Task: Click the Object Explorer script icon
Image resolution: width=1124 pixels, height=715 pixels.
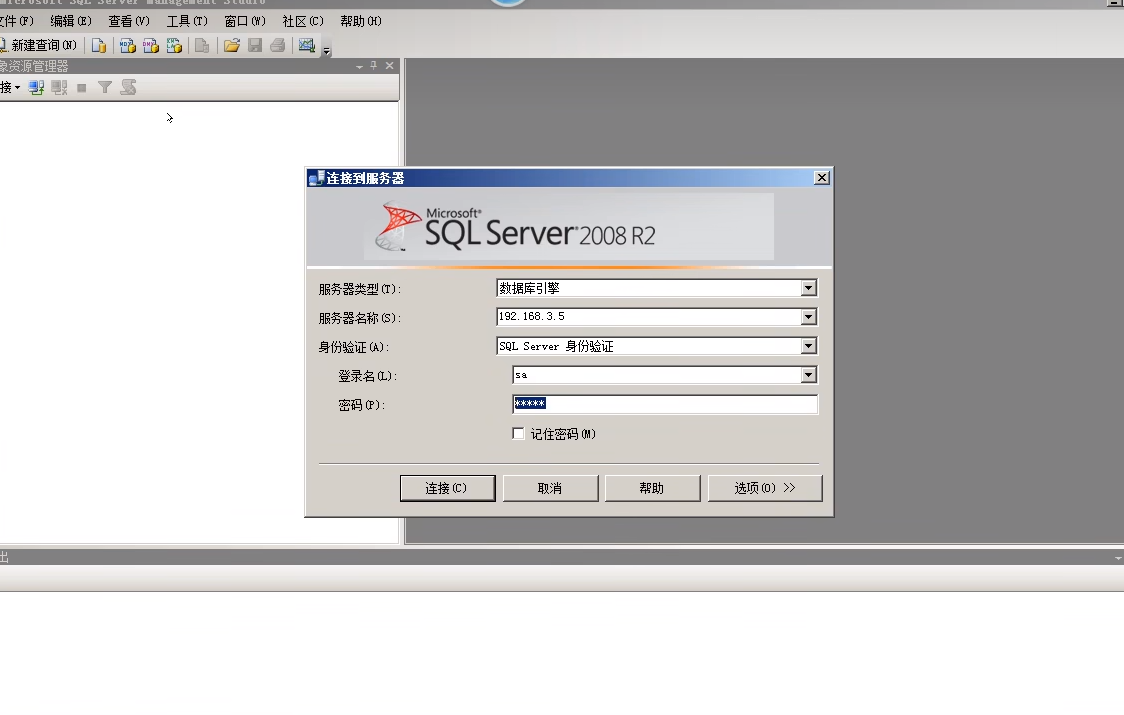Action: pyautogui.click(x=128, y=87)
